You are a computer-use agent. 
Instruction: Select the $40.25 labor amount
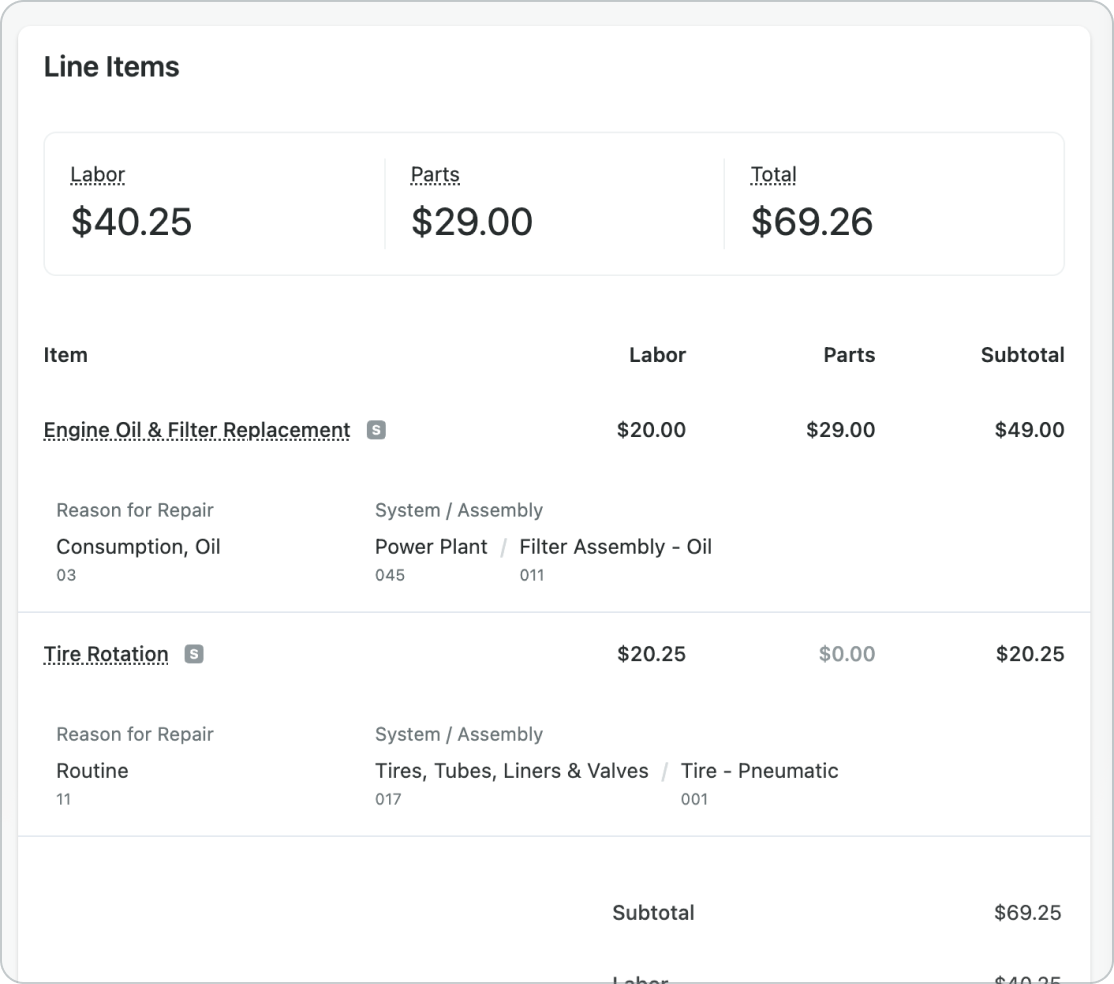pyautogui.click(x=131, y=222)
